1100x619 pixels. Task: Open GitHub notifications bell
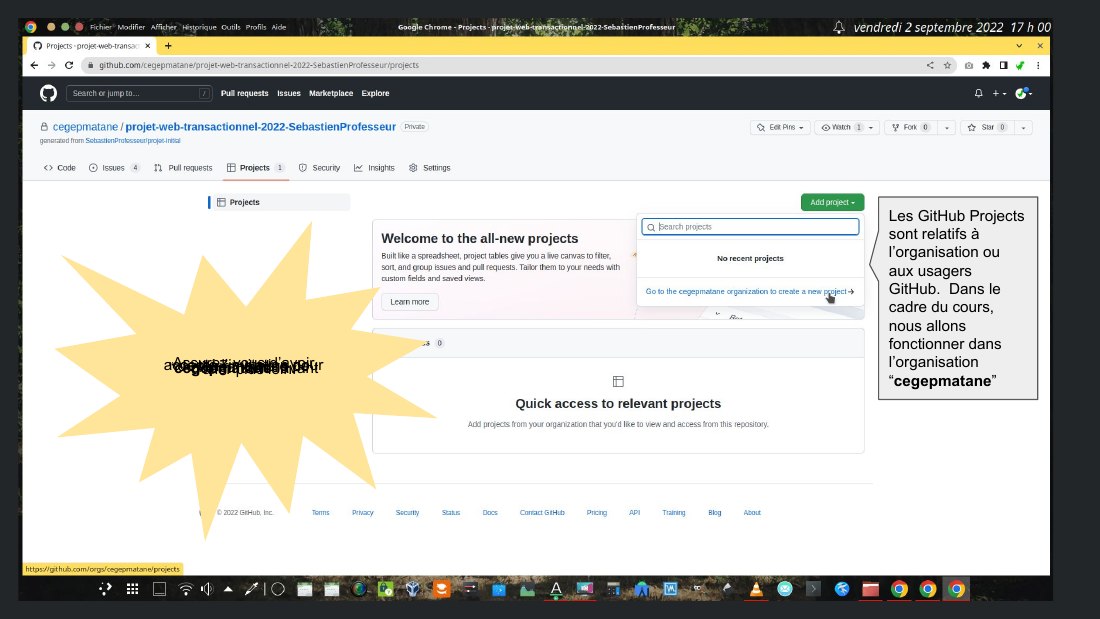(x=979, y=93)
